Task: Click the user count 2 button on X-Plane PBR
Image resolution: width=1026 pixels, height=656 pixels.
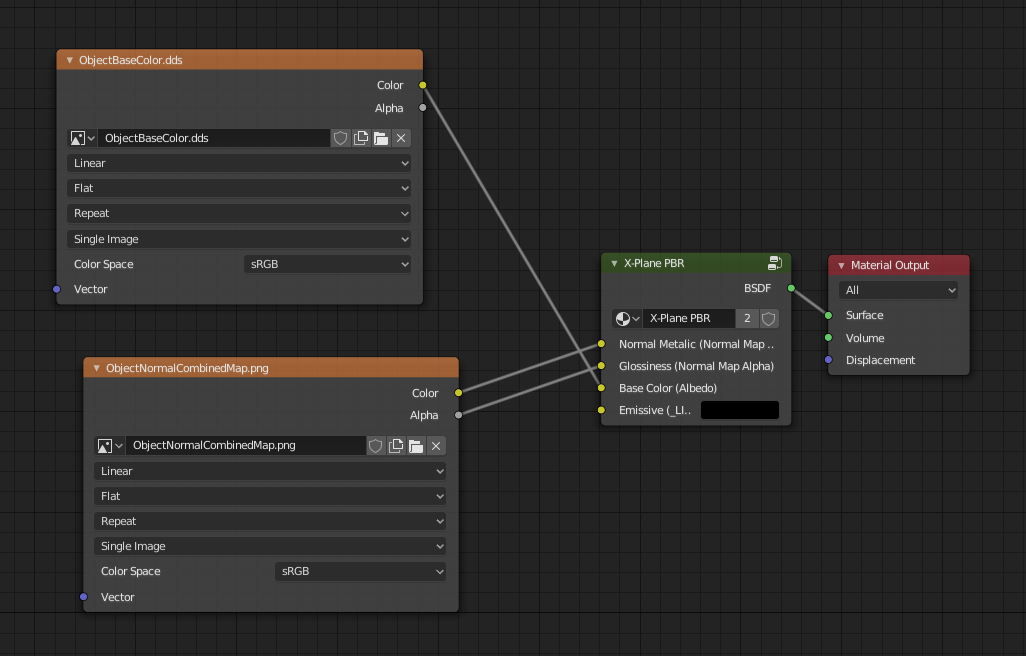Action: 747,318
